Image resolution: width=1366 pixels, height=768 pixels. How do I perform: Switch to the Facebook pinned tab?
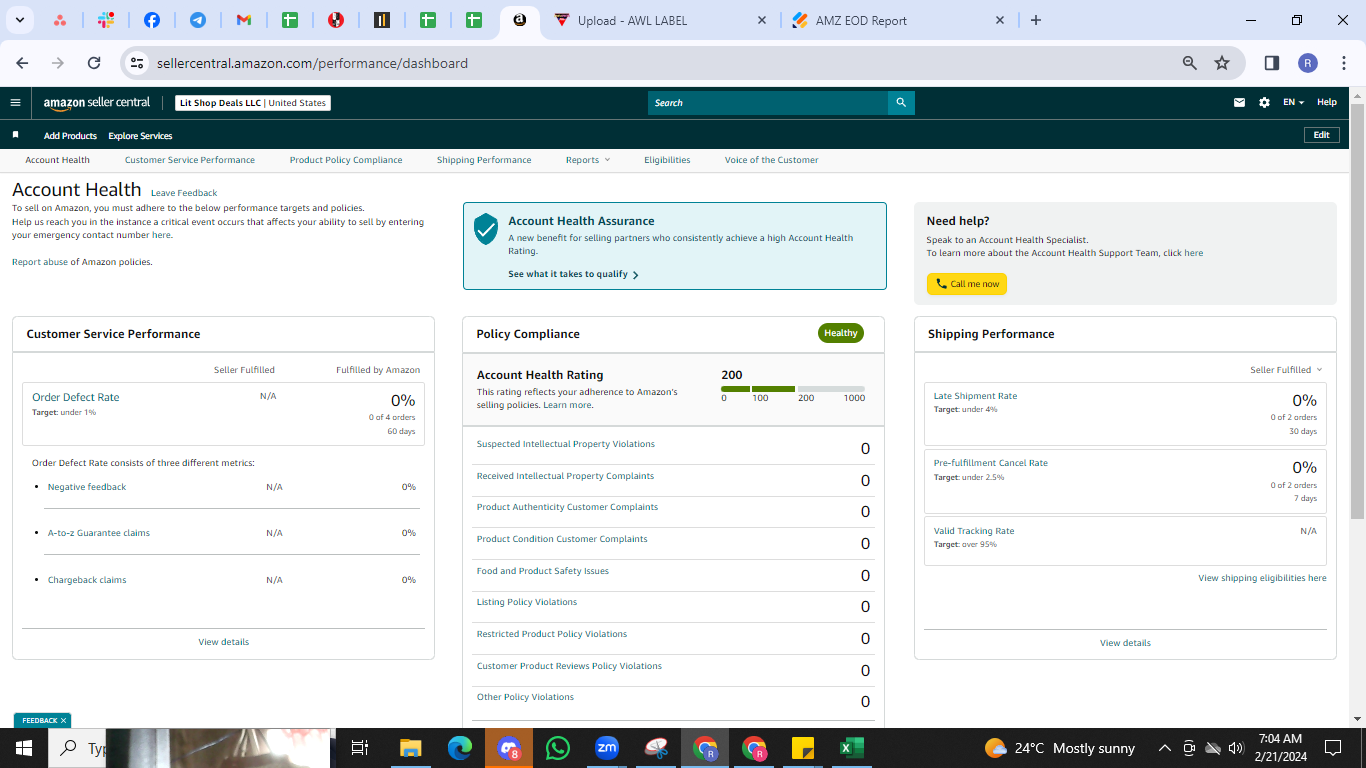pyautogui.click(x=152, y=20)
